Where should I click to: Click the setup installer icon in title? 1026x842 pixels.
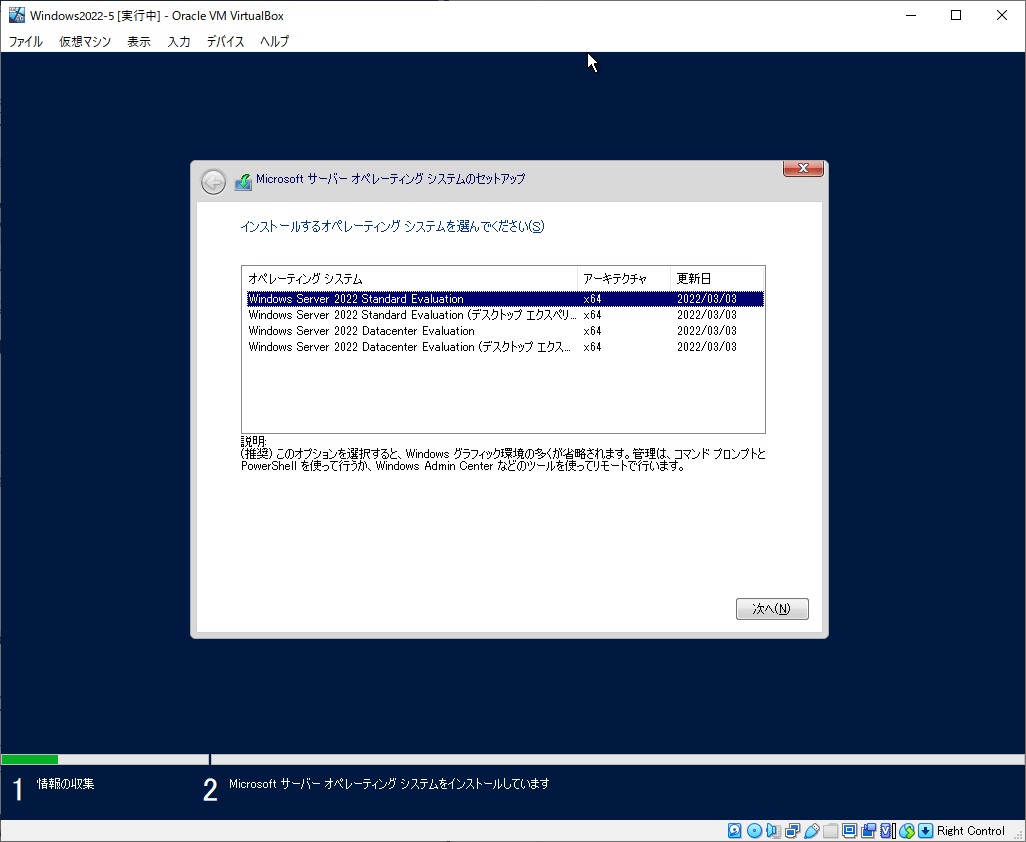coord(243,181)
